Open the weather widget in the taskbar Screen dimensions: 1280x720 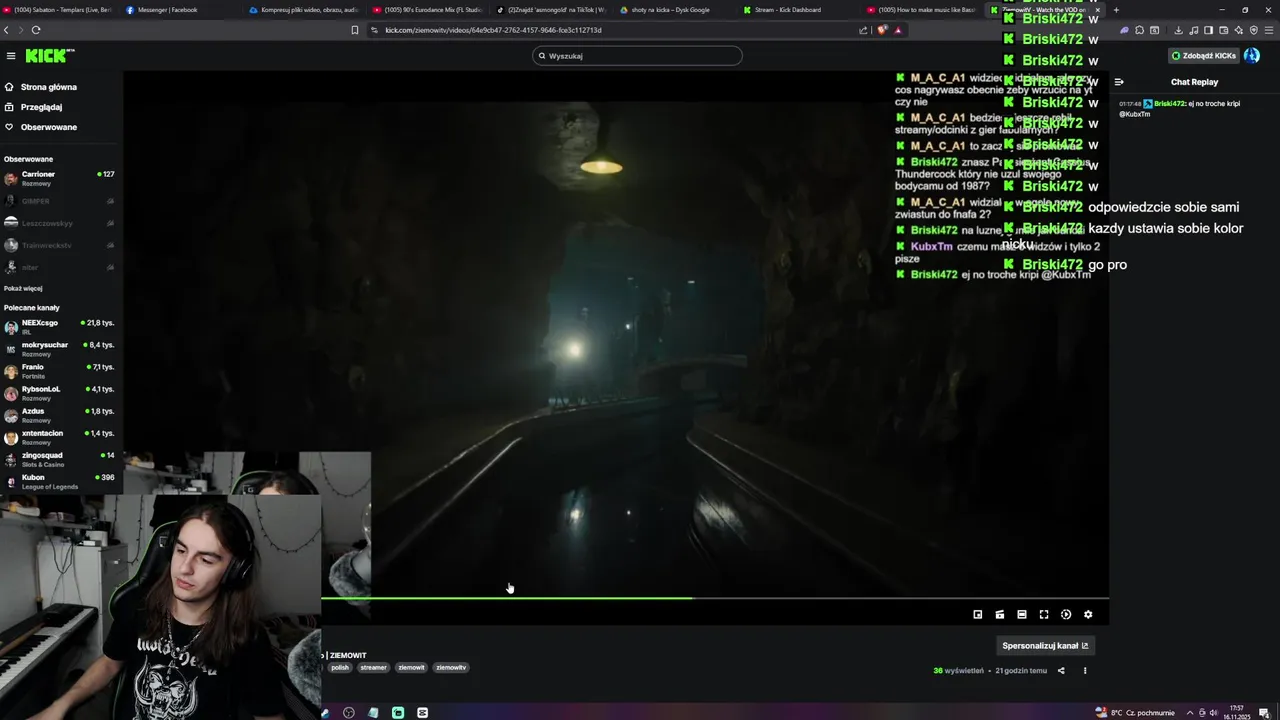1135,712
